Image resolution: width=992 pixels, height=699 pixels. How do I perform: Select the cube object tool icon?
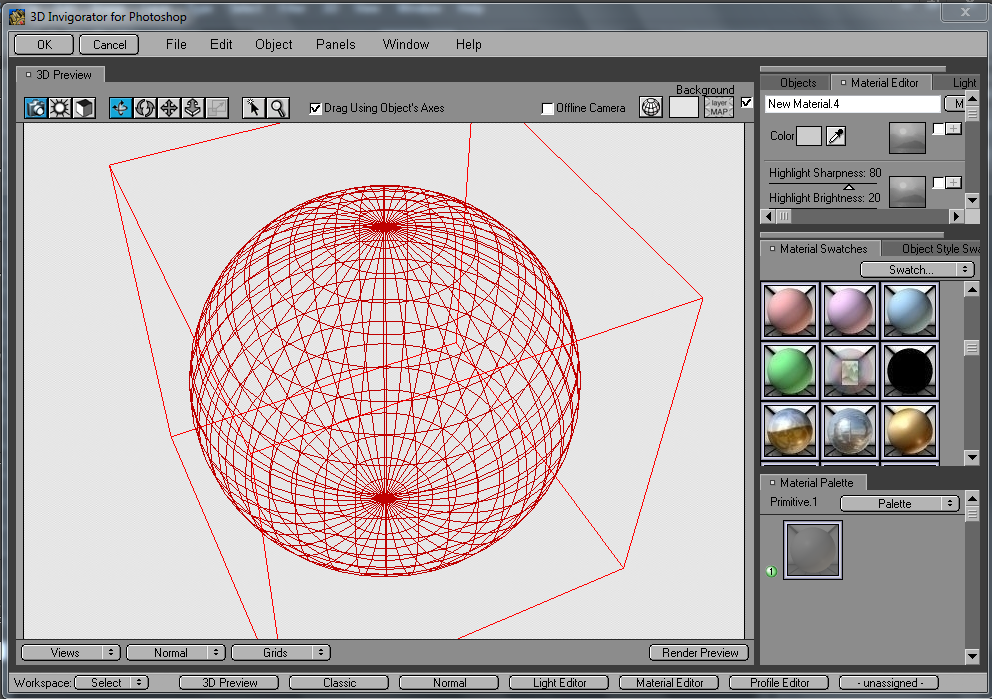84,108
